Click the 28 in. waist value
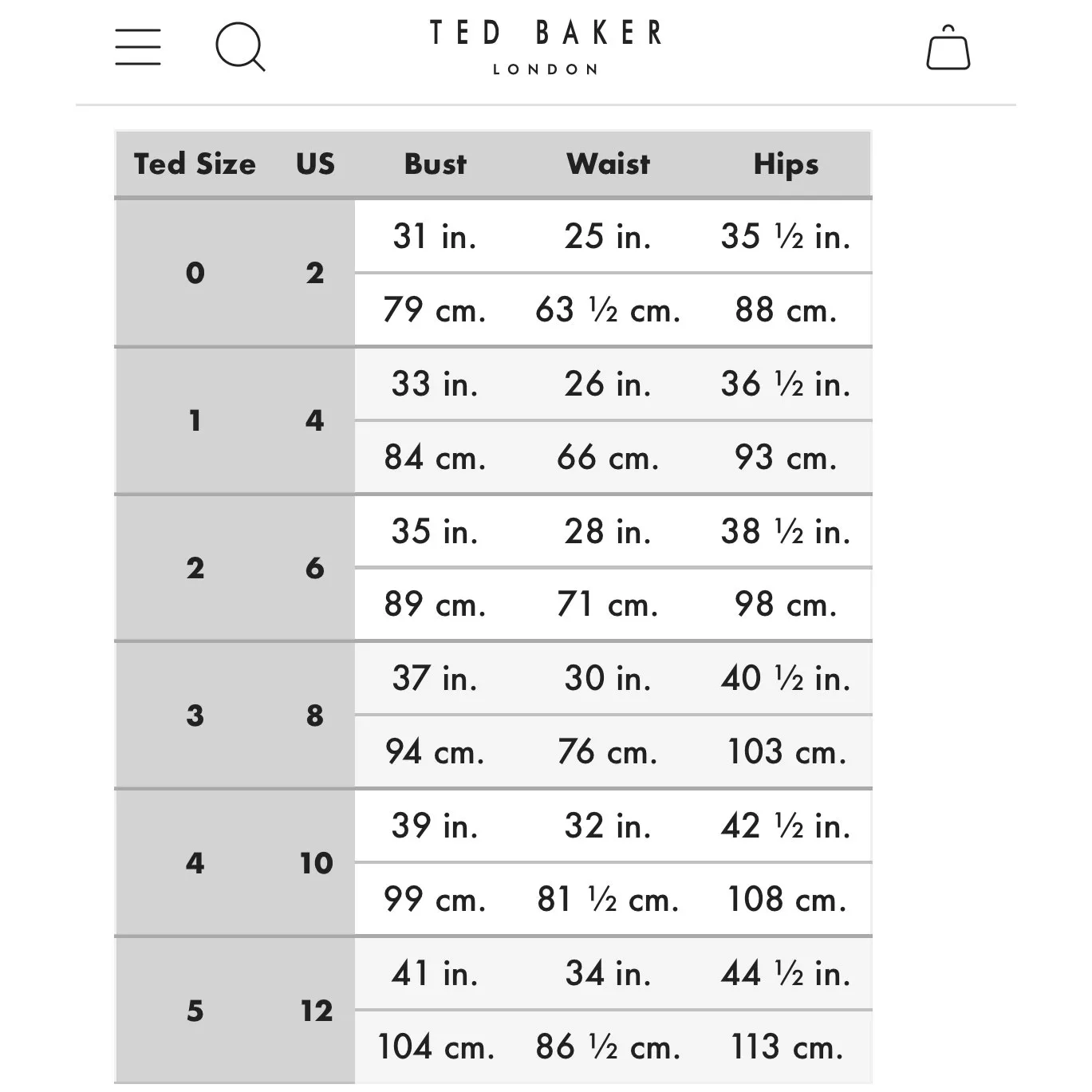Screen dimensions: 1092x1092 coord(608,531)
